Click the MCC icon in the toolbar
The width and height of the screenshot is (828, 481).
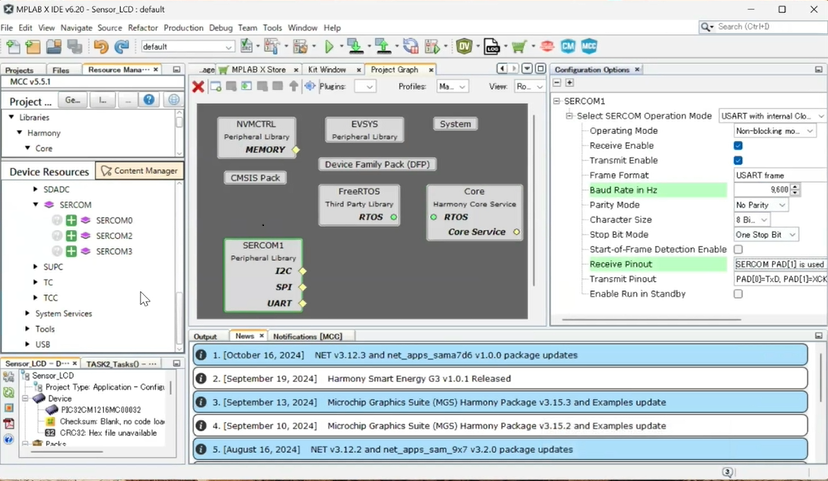[589, 46]
